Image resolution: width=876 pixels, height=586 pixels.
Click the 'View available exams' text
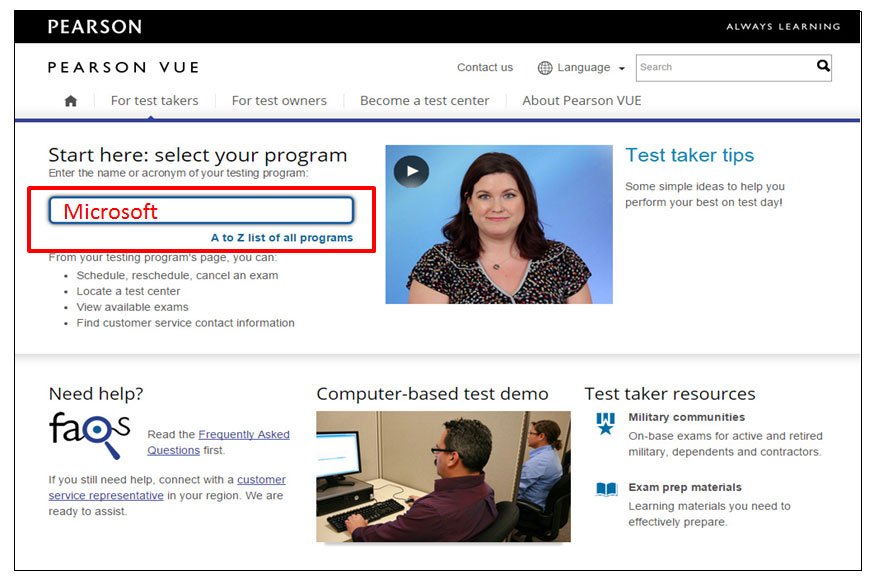coord(132,307)
